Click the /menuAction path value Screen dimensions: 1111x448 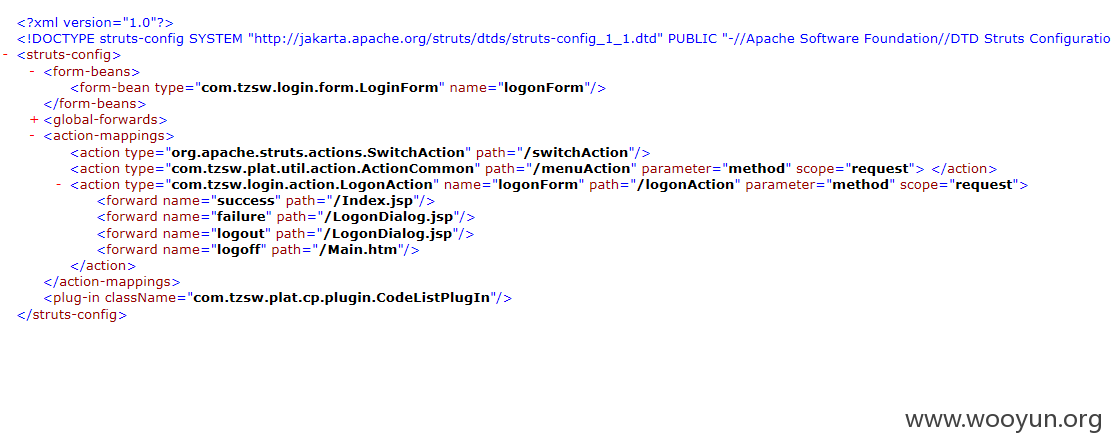[x=580, y=169]
